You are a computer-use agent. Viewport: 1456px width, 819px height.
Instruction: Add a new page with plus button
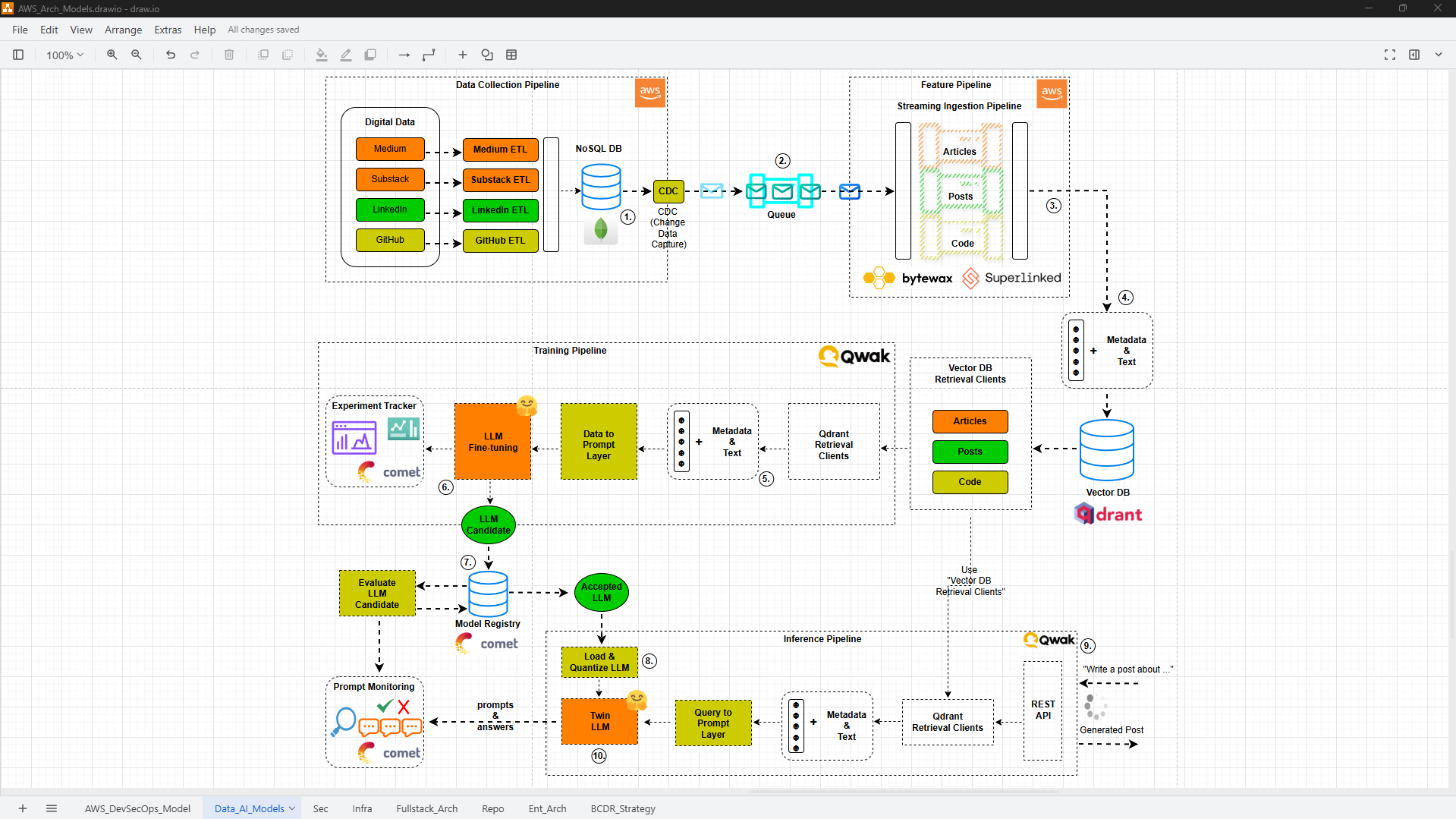(23, 808)
